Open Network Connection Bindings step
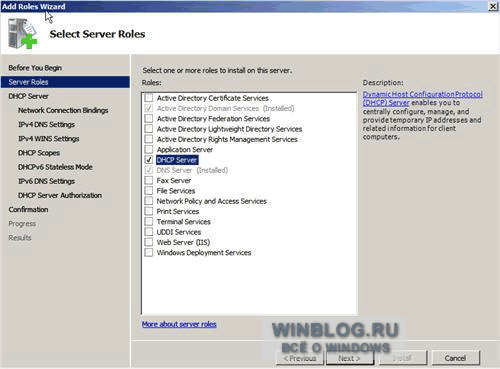Screen dimensions: 500x369 click(63, 110)
